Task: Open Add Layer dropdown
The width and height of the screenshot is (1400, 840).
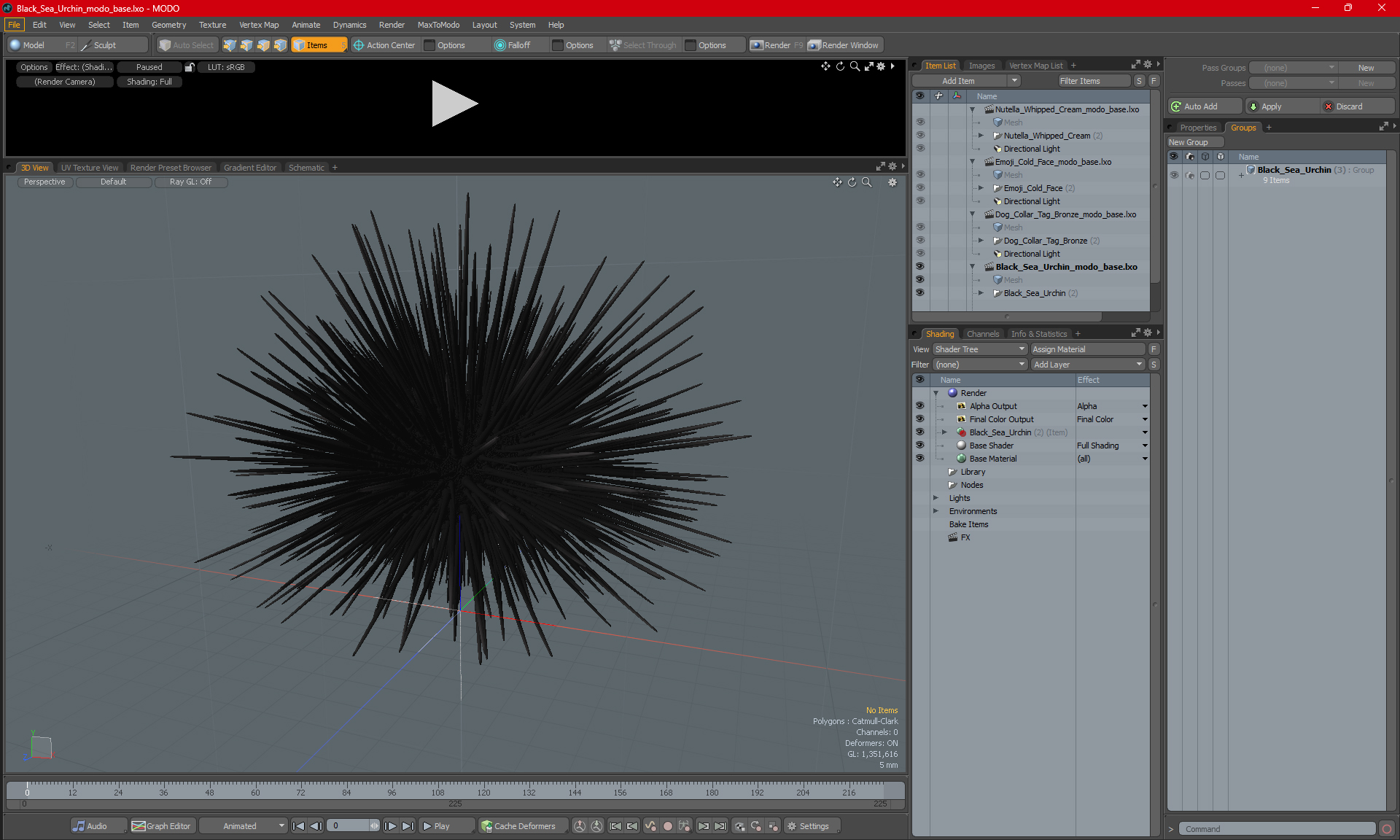Action: tap(1088, 365)
